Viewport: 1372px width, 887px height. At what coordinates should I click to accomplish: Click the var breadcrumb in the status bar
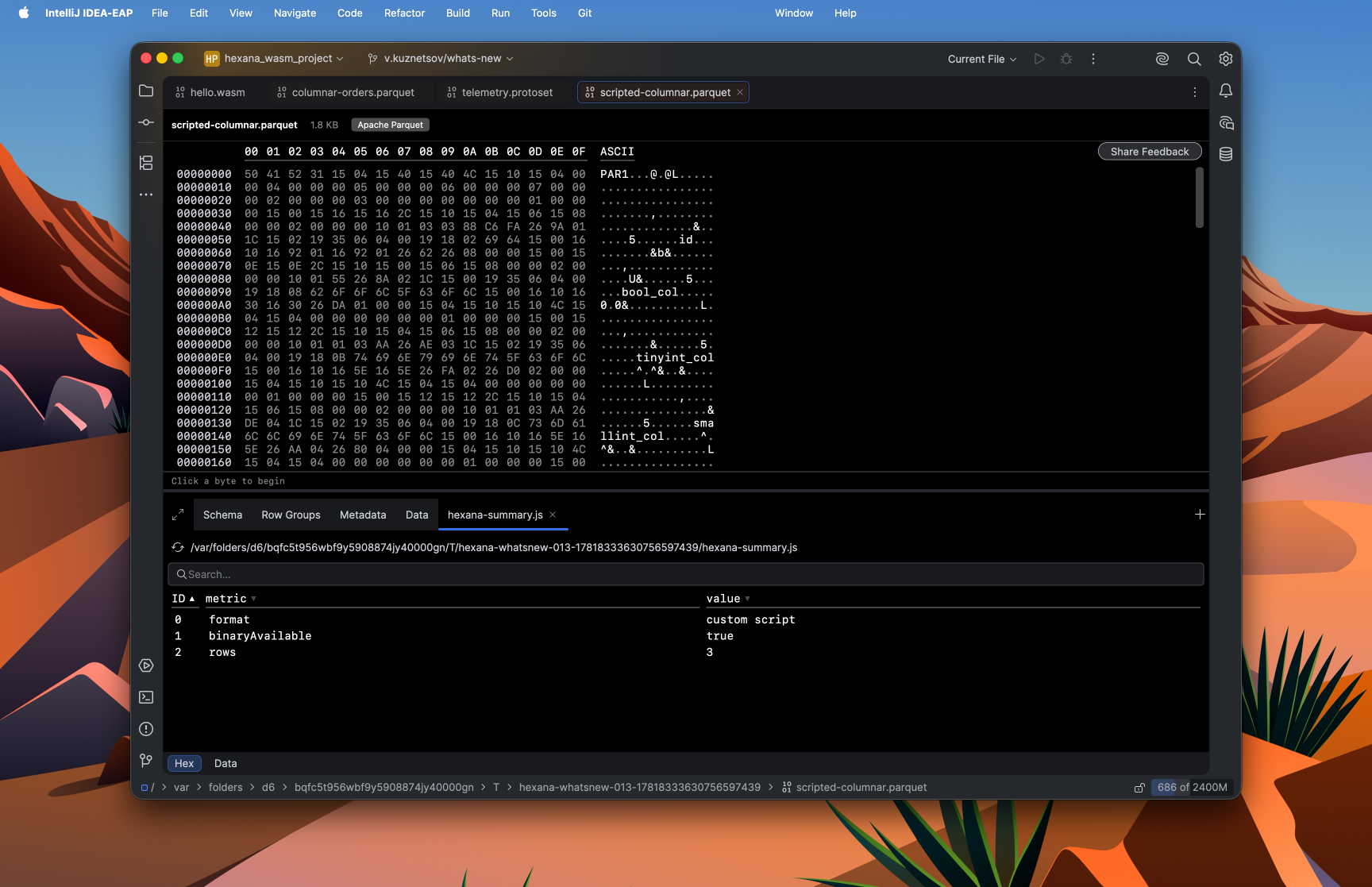(x=182, y=788)
